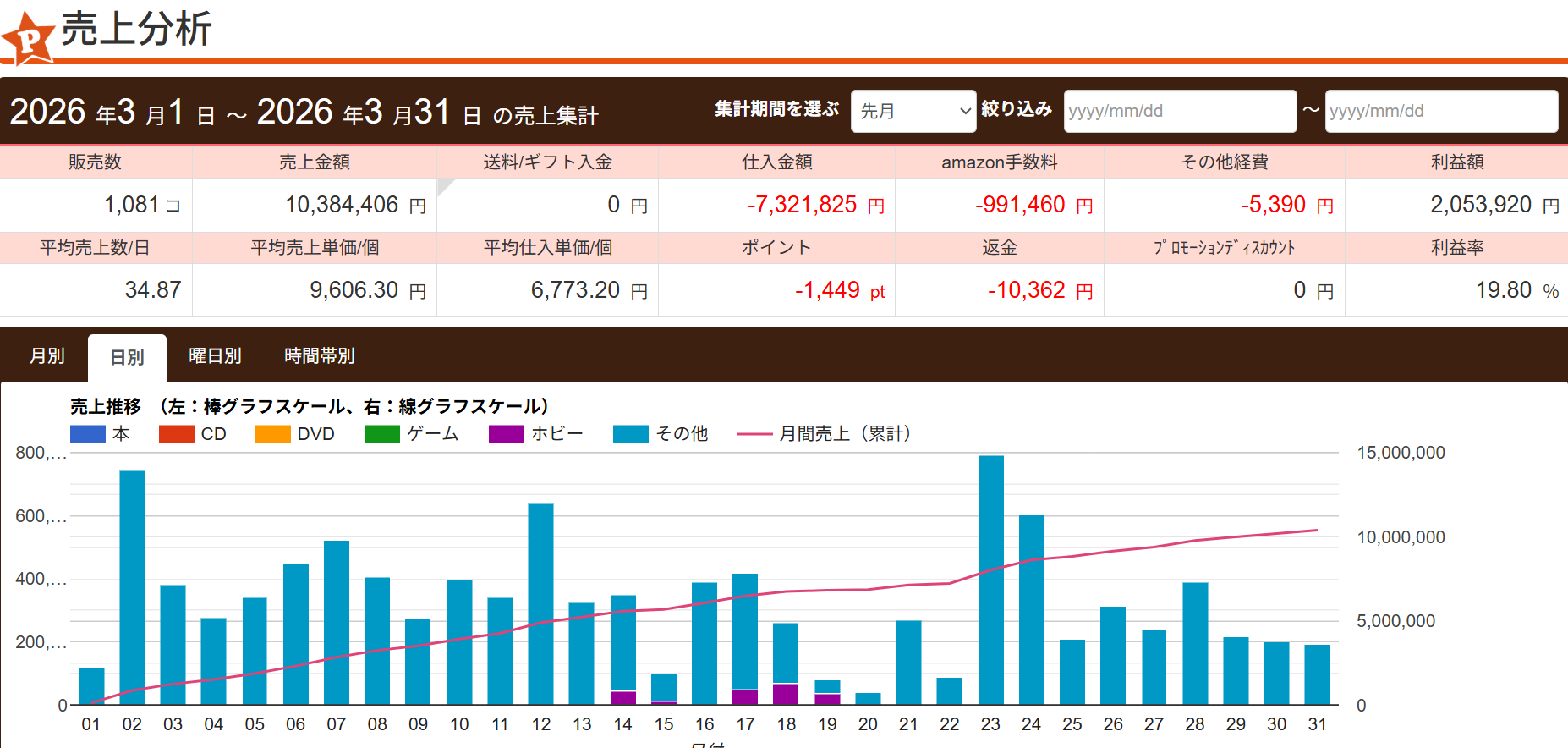Switch to the 時間帯別 tab
Viewport: 1568px width, 748px height.
click(319, 356)
